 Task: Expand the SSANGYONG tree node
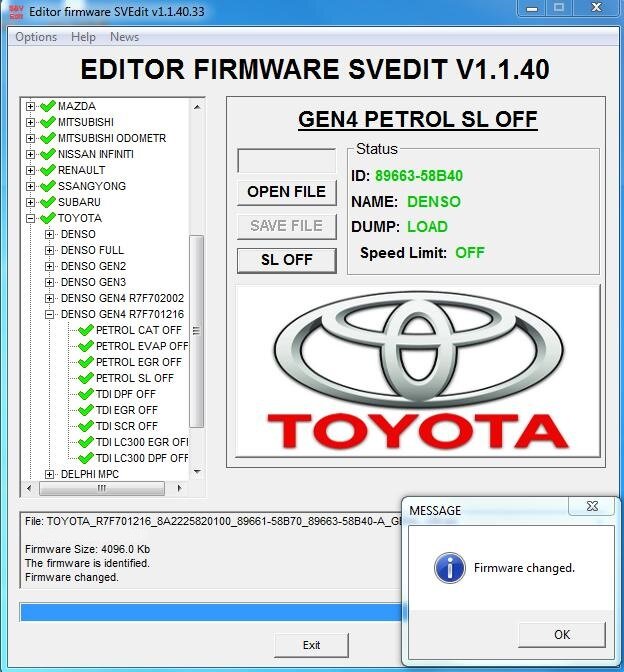30,186
